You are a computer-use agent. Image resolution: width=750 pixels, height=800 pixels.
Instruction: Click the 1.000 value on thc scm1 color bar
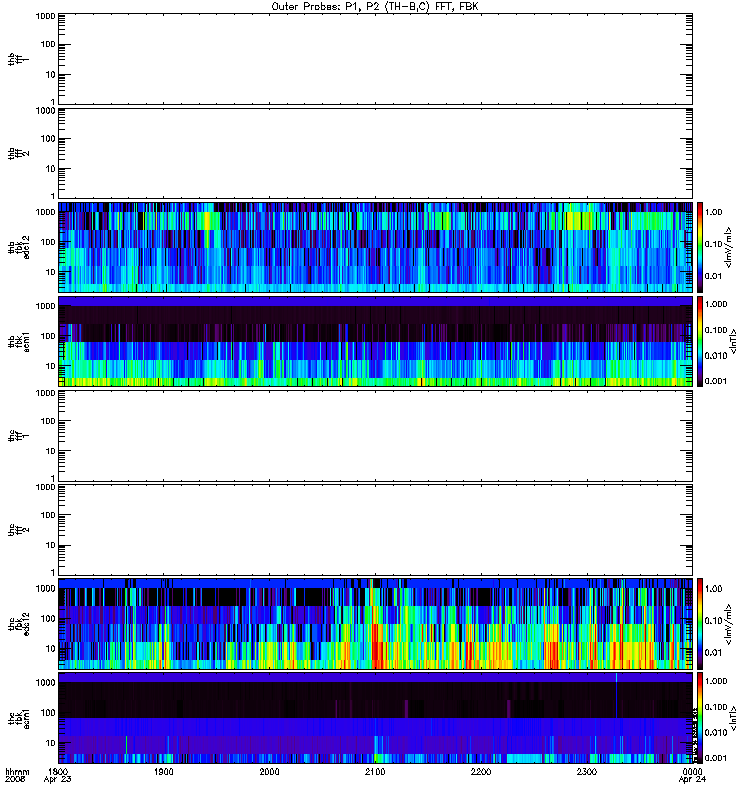pos(716,681)
